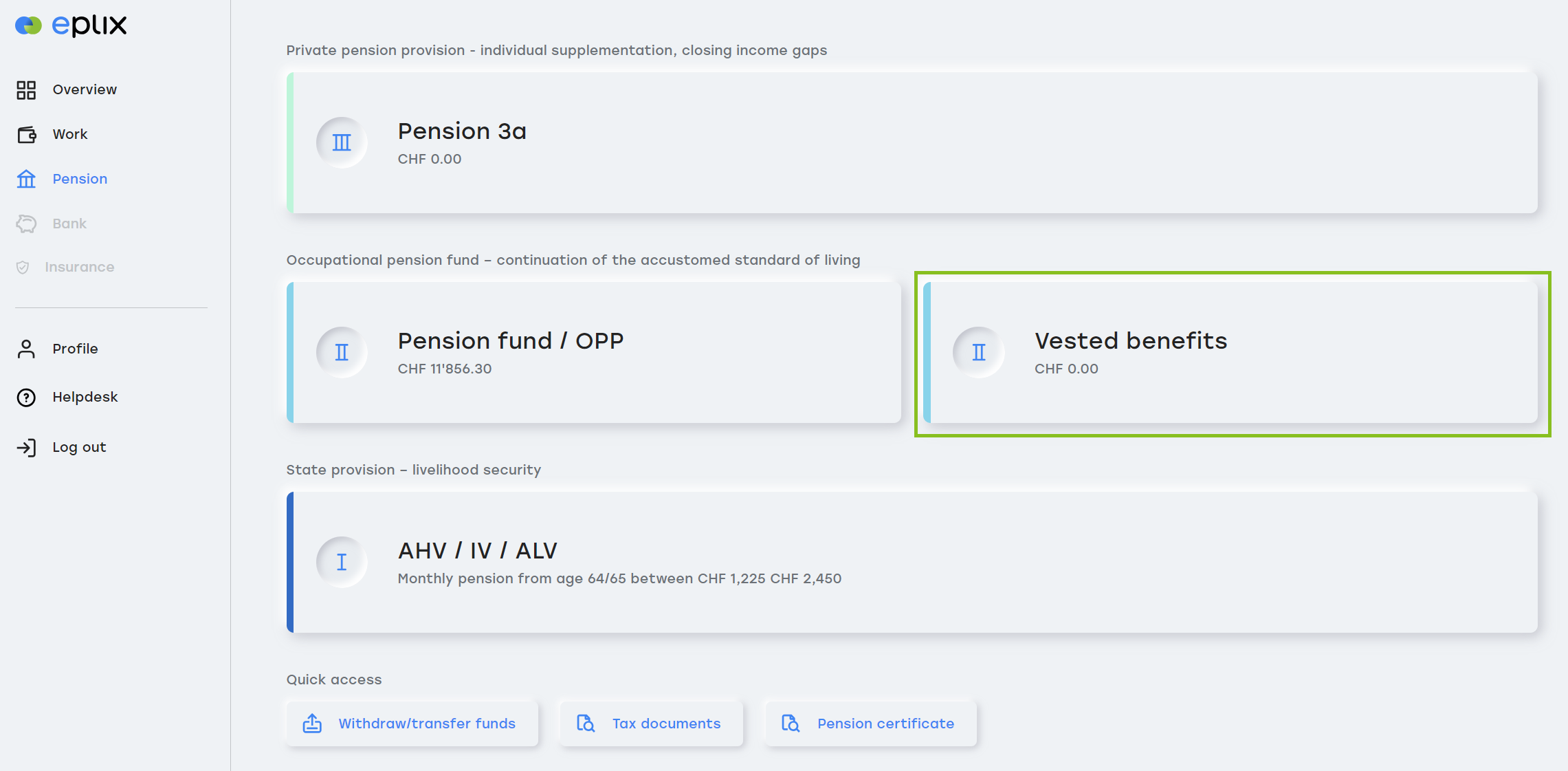Viewport: 1568px width, 771px height.
Task: Open Pension certificate quick access
Action: tap(870, 724)
